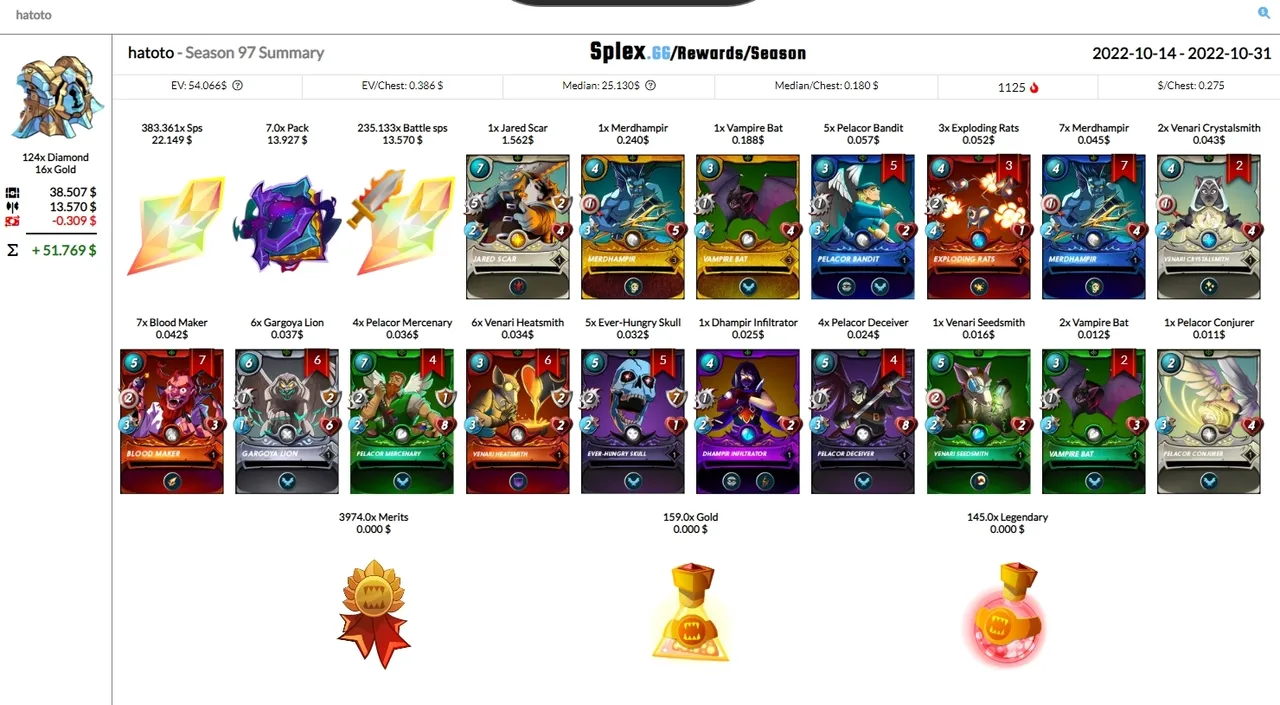
Task: Open the Venari Crystalsmith card
Action: [1209, 227]
